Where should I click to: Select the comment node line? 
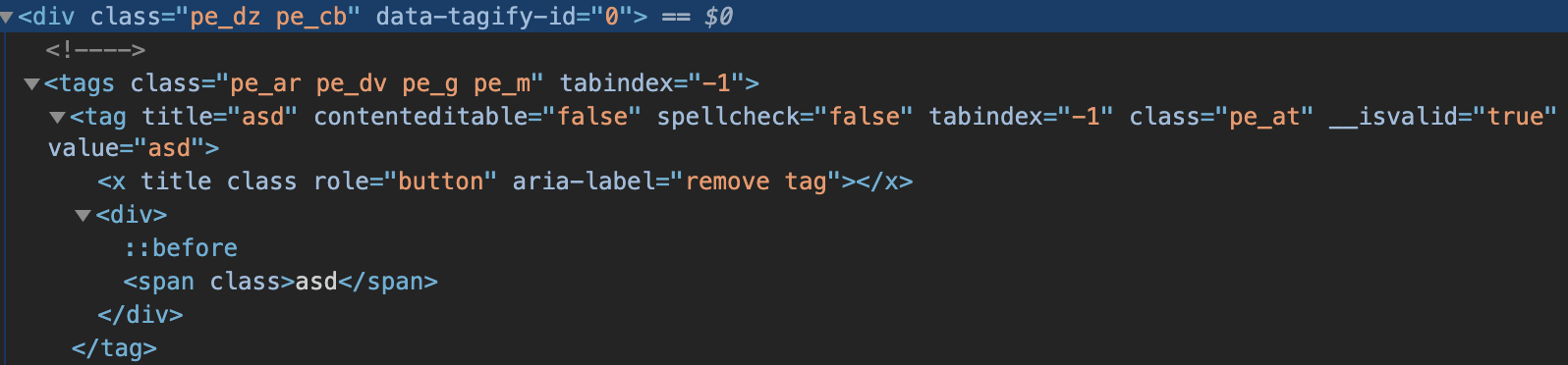click(x=95, y=50)
